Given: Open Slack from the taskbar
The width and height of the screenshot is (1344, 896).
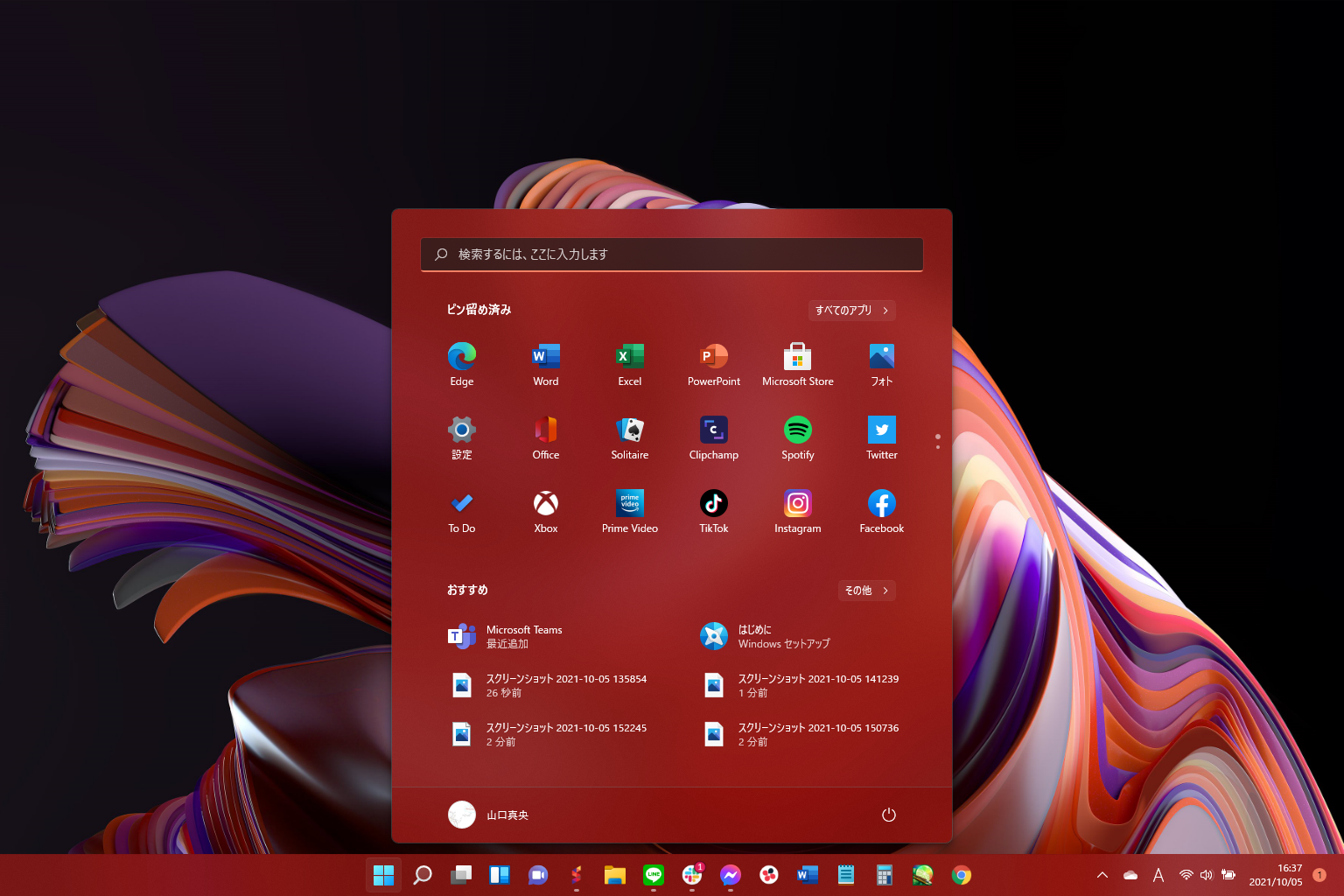Looking at the screenshot, I should (x=691, y=874).
